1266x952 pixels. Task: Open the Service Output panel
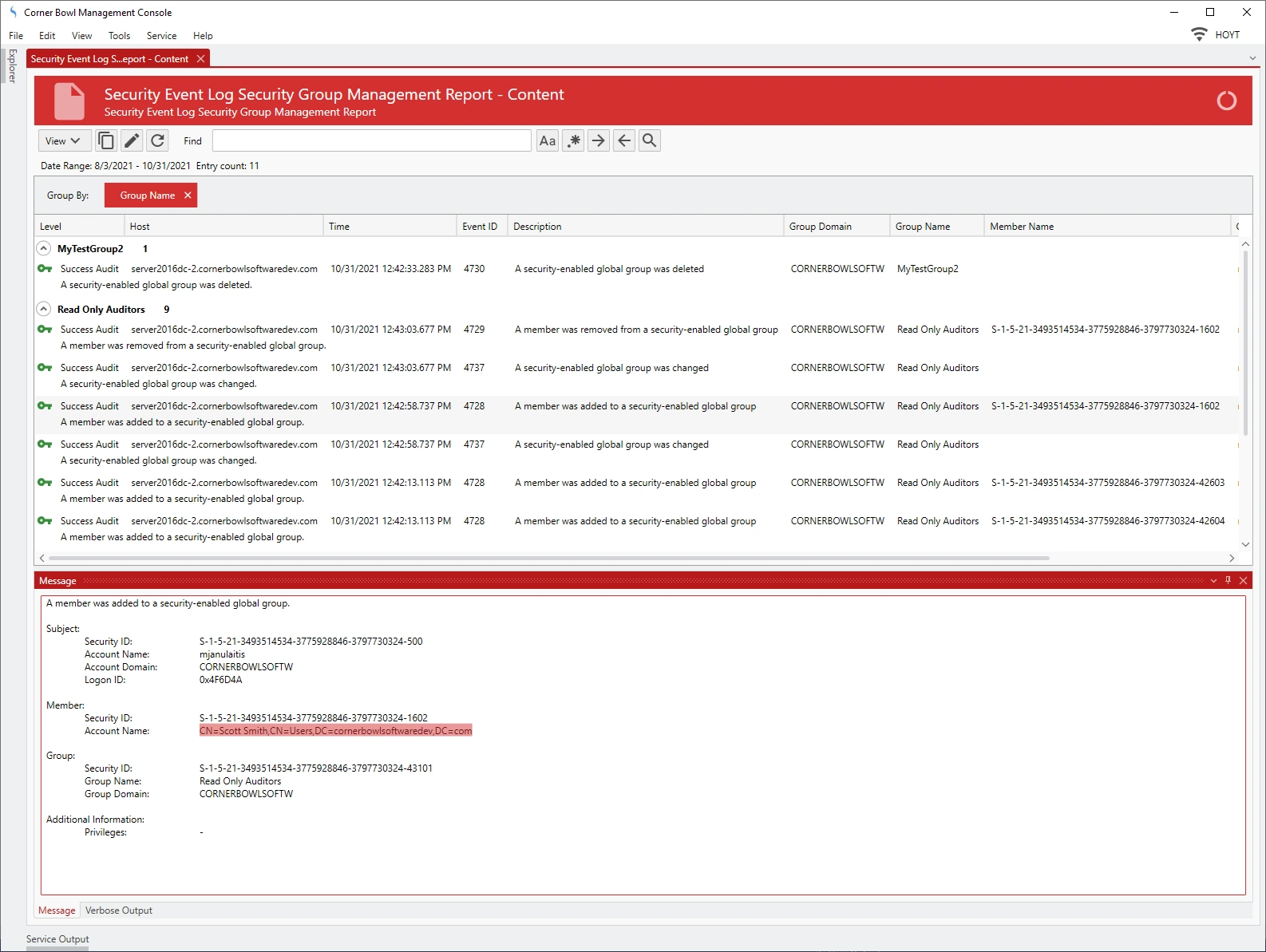57,939
